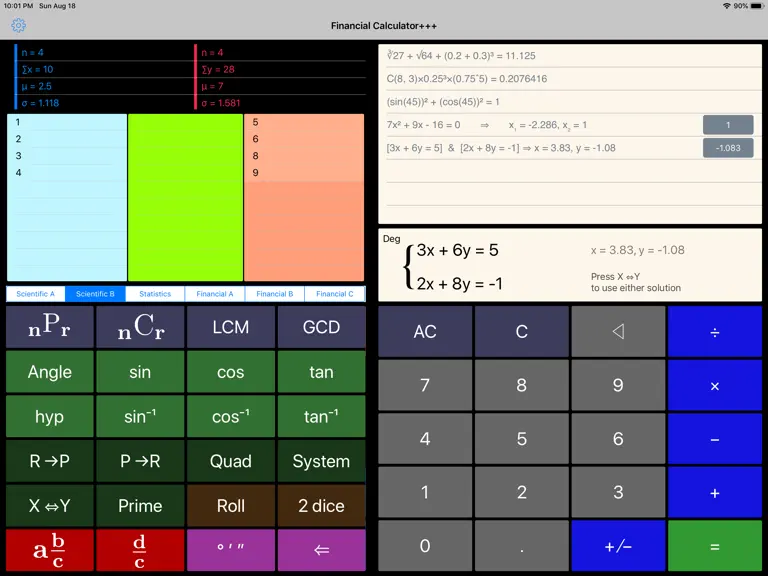The width and height of the screenshot is (768, 576).
Task: Tap the d/c improper fraction key
Action: tap(140, 550)
